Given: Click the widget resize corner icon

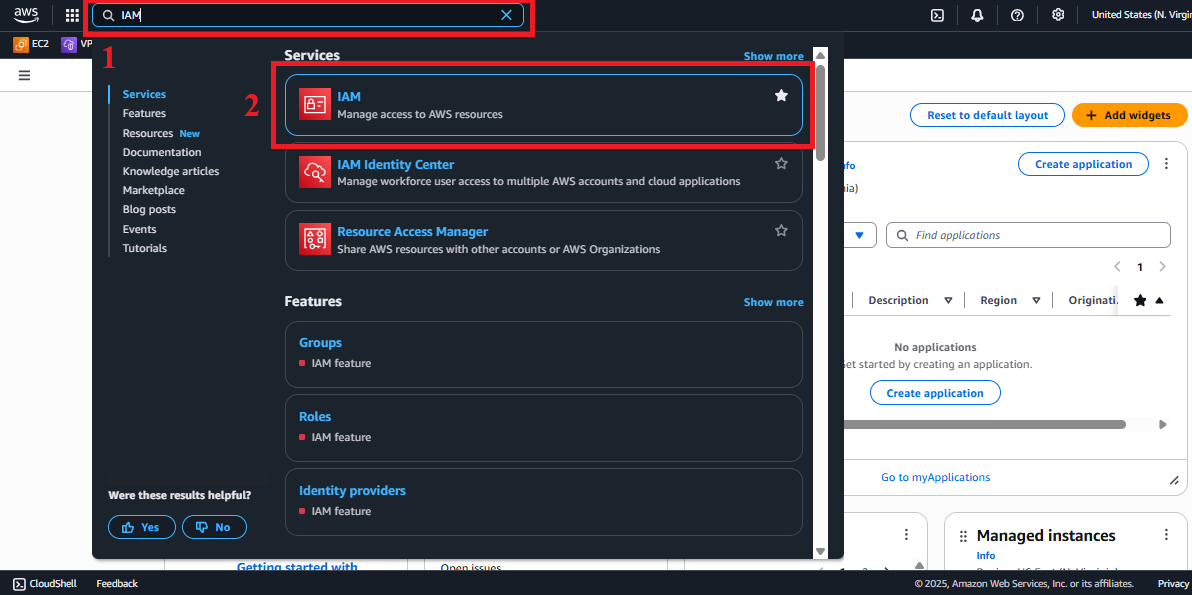Looking at the screenshot, I should point(1173,480).
